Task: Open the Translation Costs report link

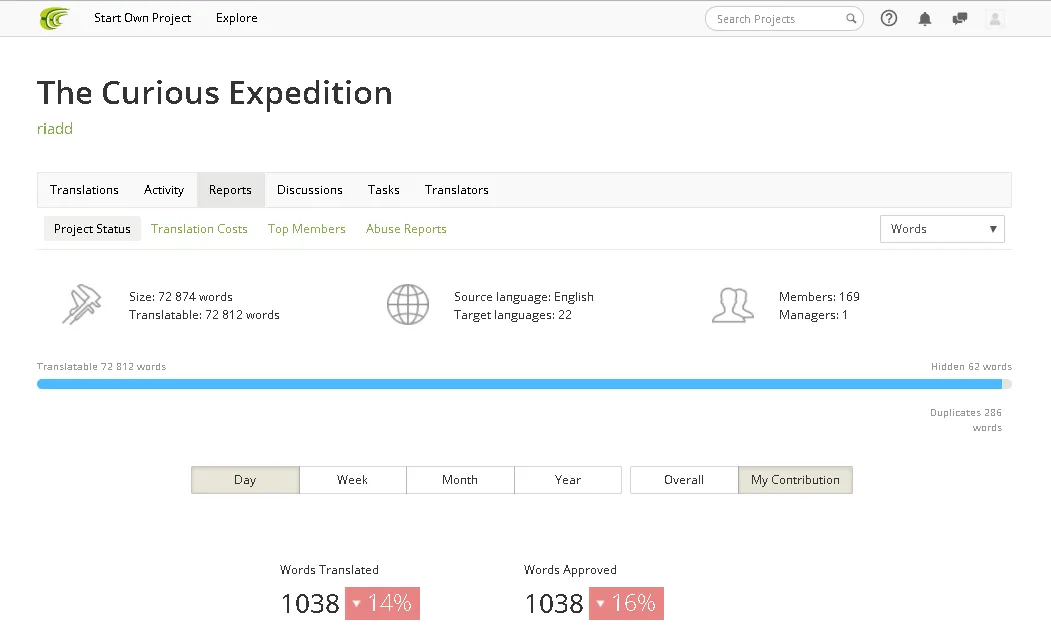Action: tap(199, 229)
